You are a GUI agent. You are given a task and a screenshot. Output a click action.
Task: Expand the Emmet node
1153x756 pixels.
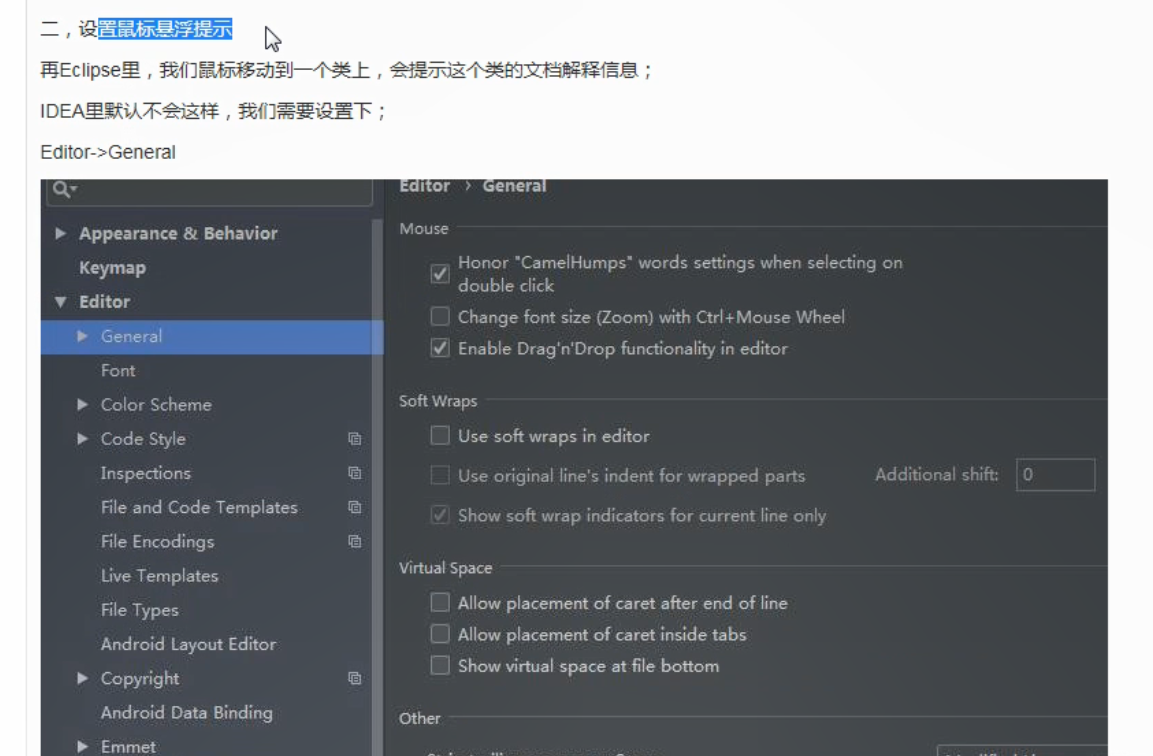pos(82,746)
